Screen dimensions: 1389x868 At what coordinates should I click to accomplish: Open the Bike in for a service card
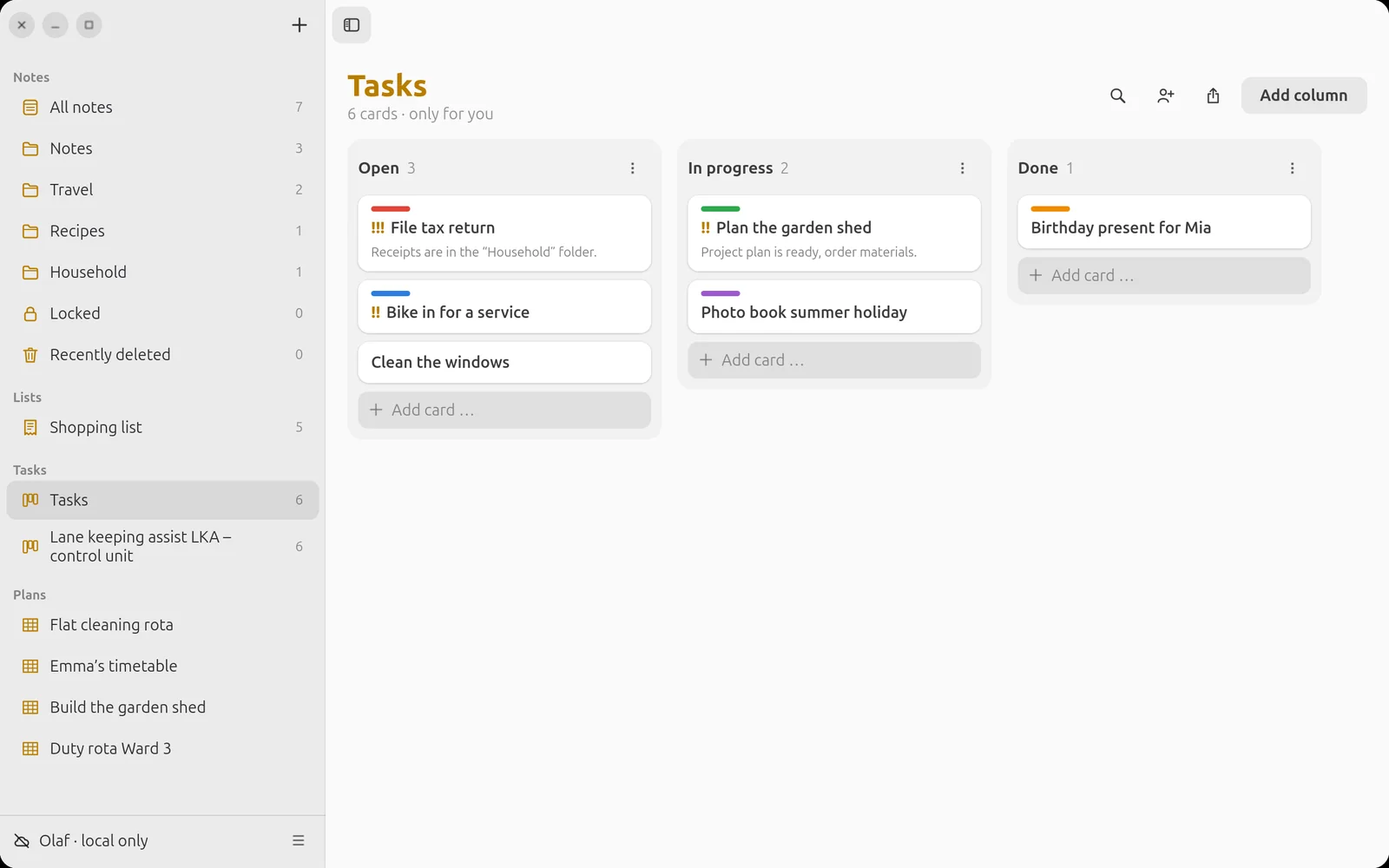coord(504,306)
